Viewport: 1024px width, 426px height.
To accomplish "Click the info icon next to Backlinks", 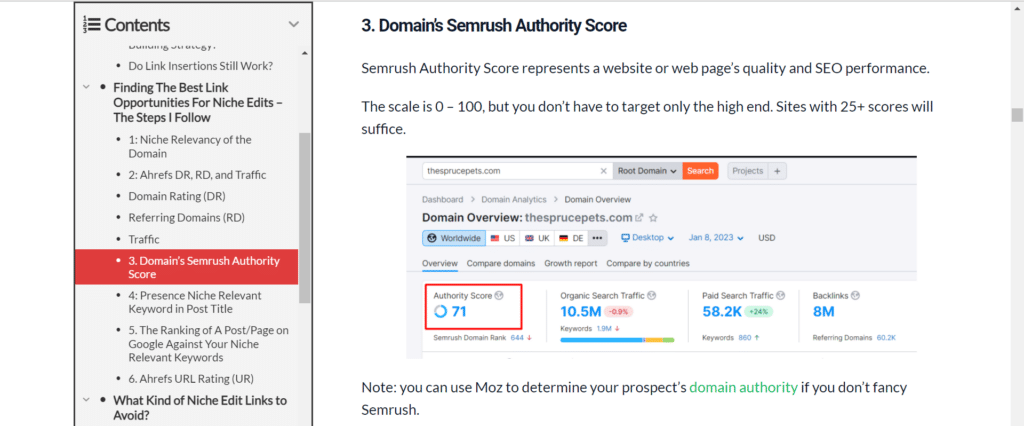I will point(856,295).
